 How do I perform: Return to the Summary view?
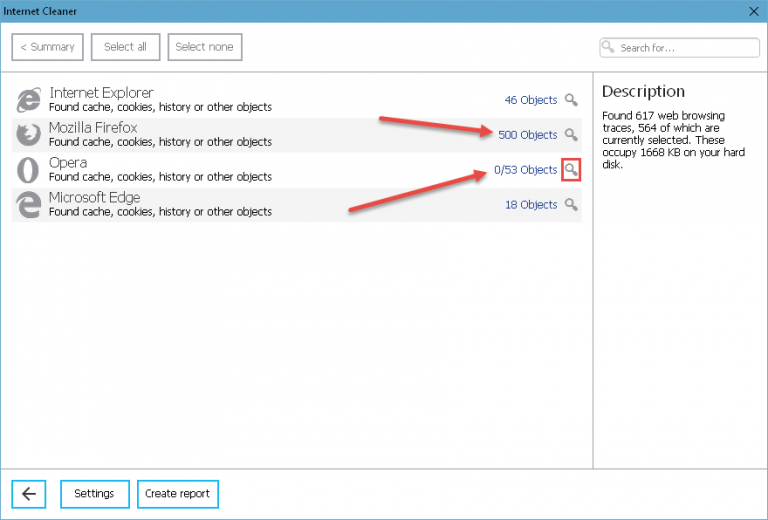[48, 47]
